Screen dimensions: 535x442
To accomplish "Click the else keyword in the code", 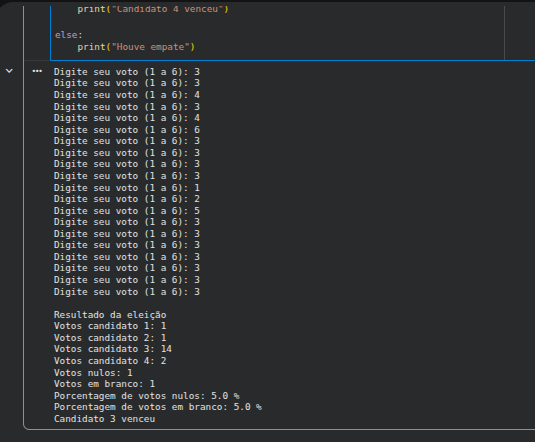I will (x=66, y=35).
